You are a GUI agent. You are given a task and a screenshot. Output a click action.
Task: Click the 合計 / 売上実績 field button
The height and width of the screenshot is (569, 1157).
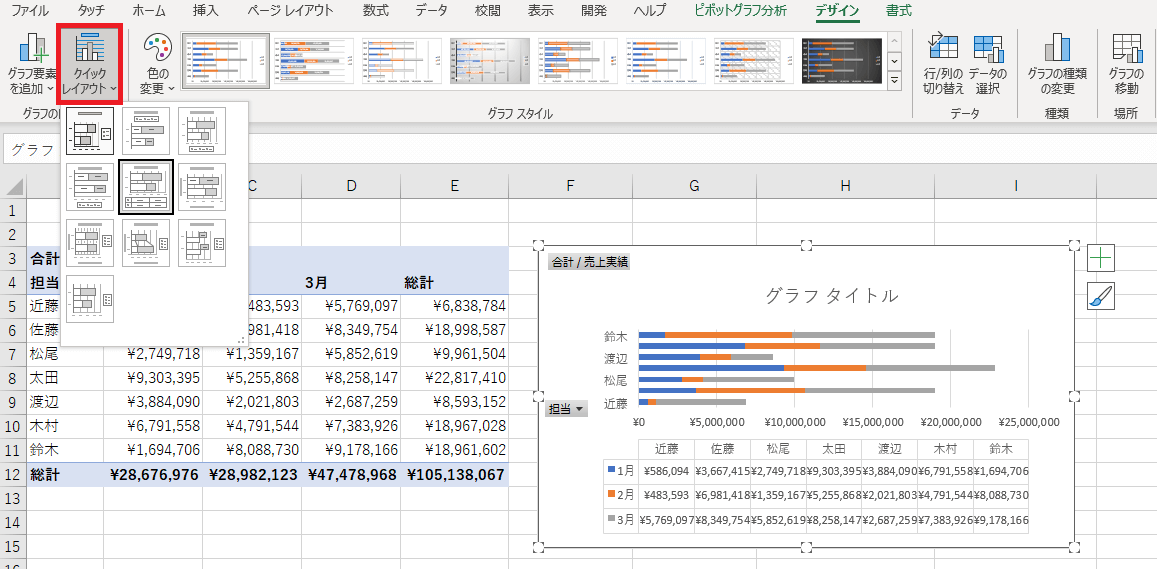point(589,262)
